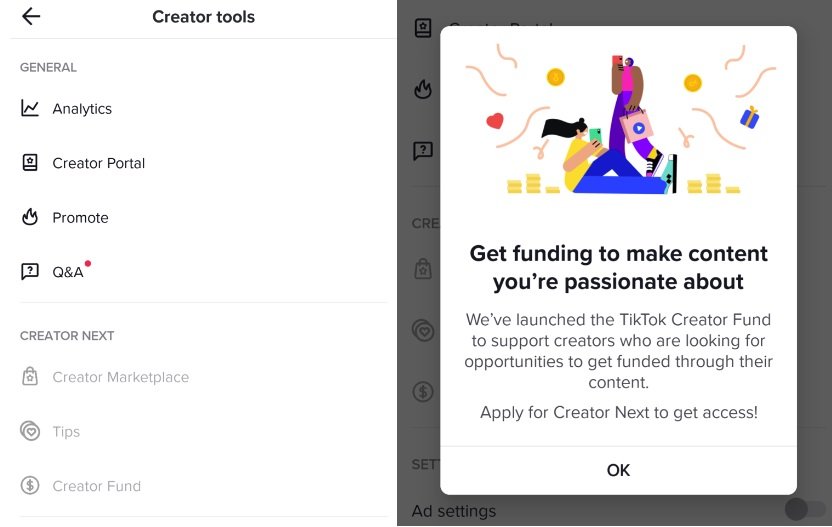
Task: Tap the Creator Fund dollar icon
Action: coord(30,485)
